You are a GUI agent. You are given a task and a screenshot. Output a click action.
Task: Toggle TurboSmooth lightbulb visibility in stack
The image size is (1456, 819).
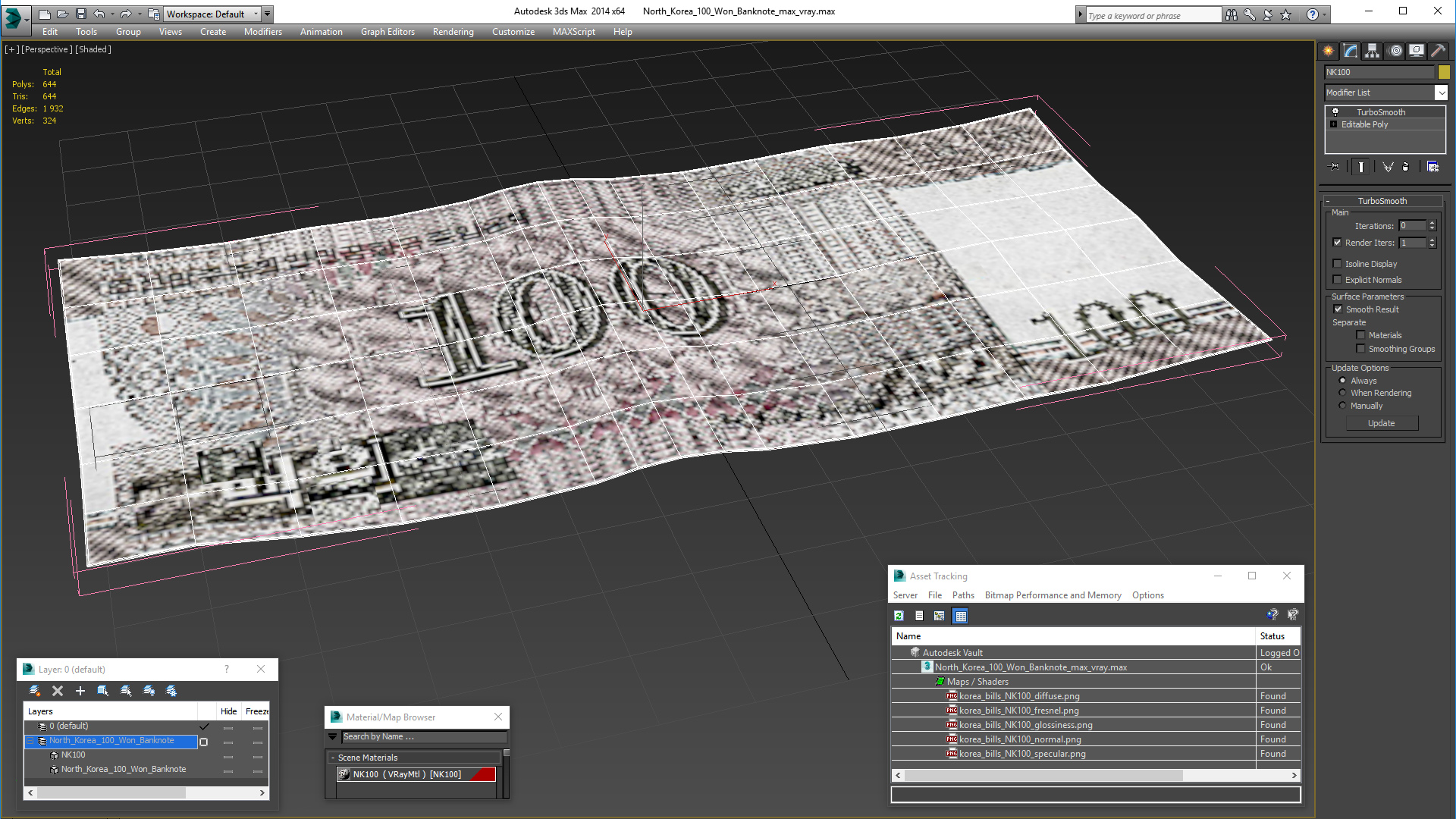[x=1335, y=111]
